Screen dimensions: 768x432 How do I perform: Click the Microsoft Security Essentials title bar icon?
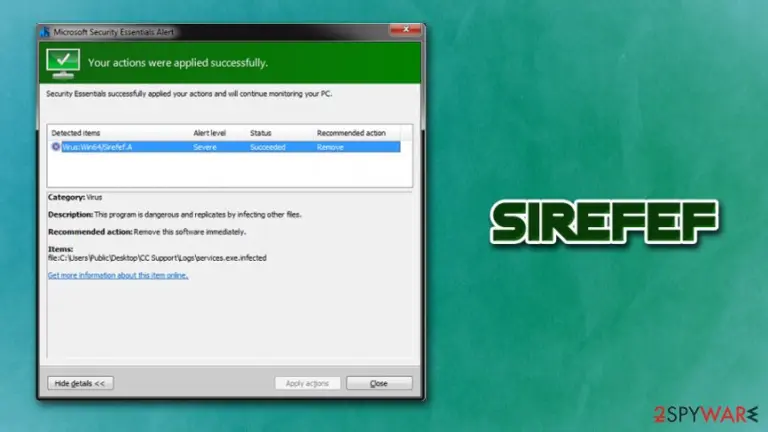[45, 32]
